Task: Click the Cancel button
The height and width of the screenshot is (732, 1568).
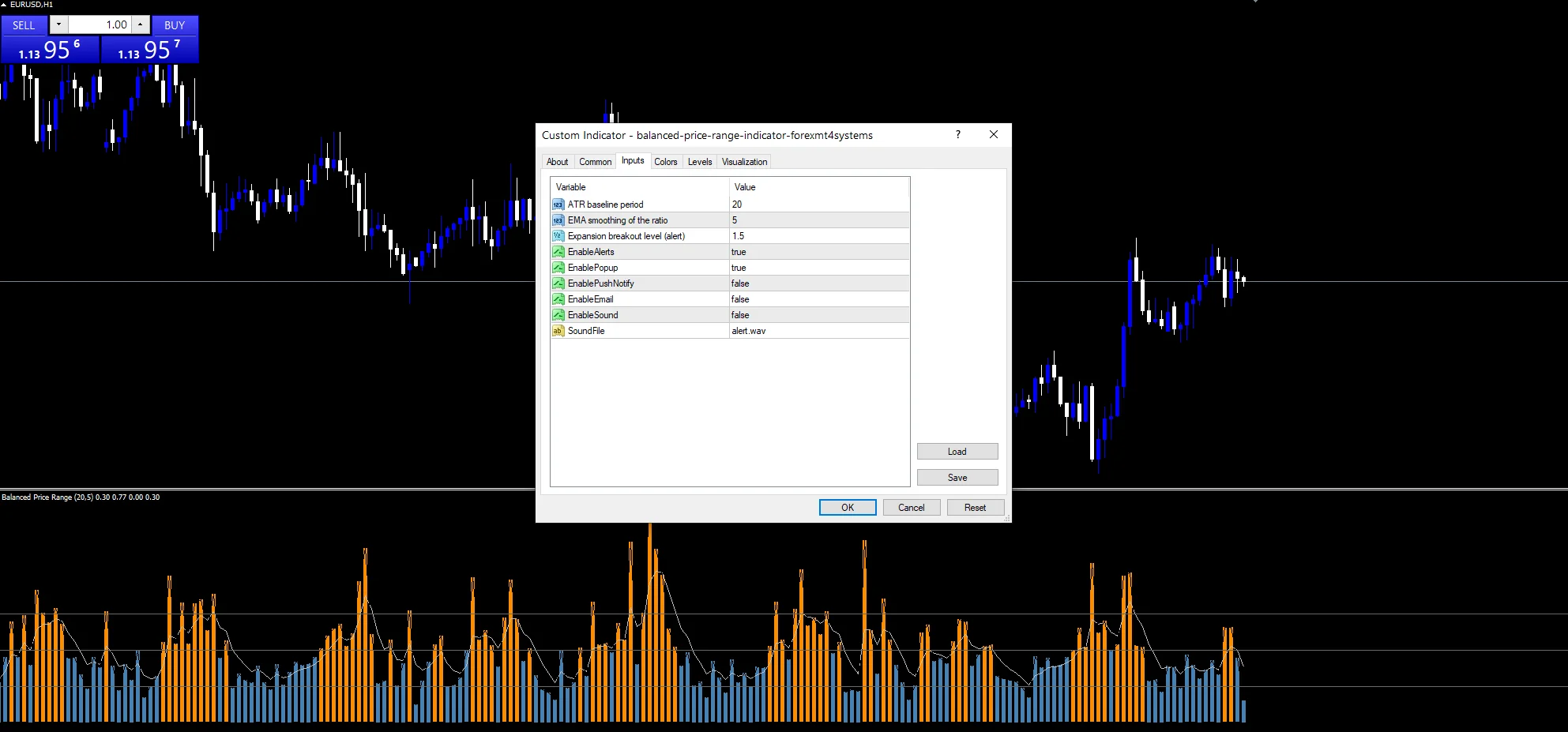Action: [x=912, y=508]
